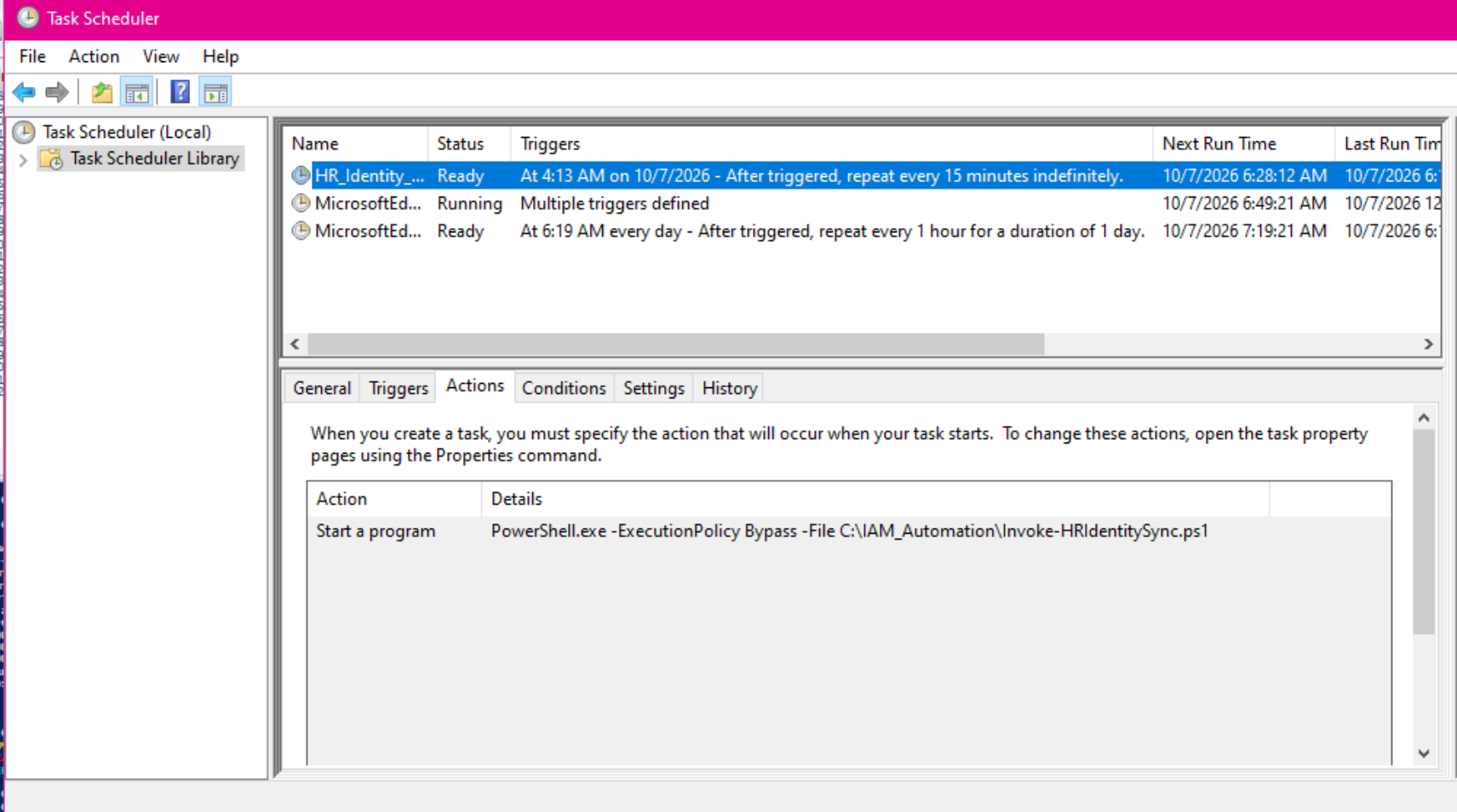Click the Details column header in the actions list

(875, 499)
